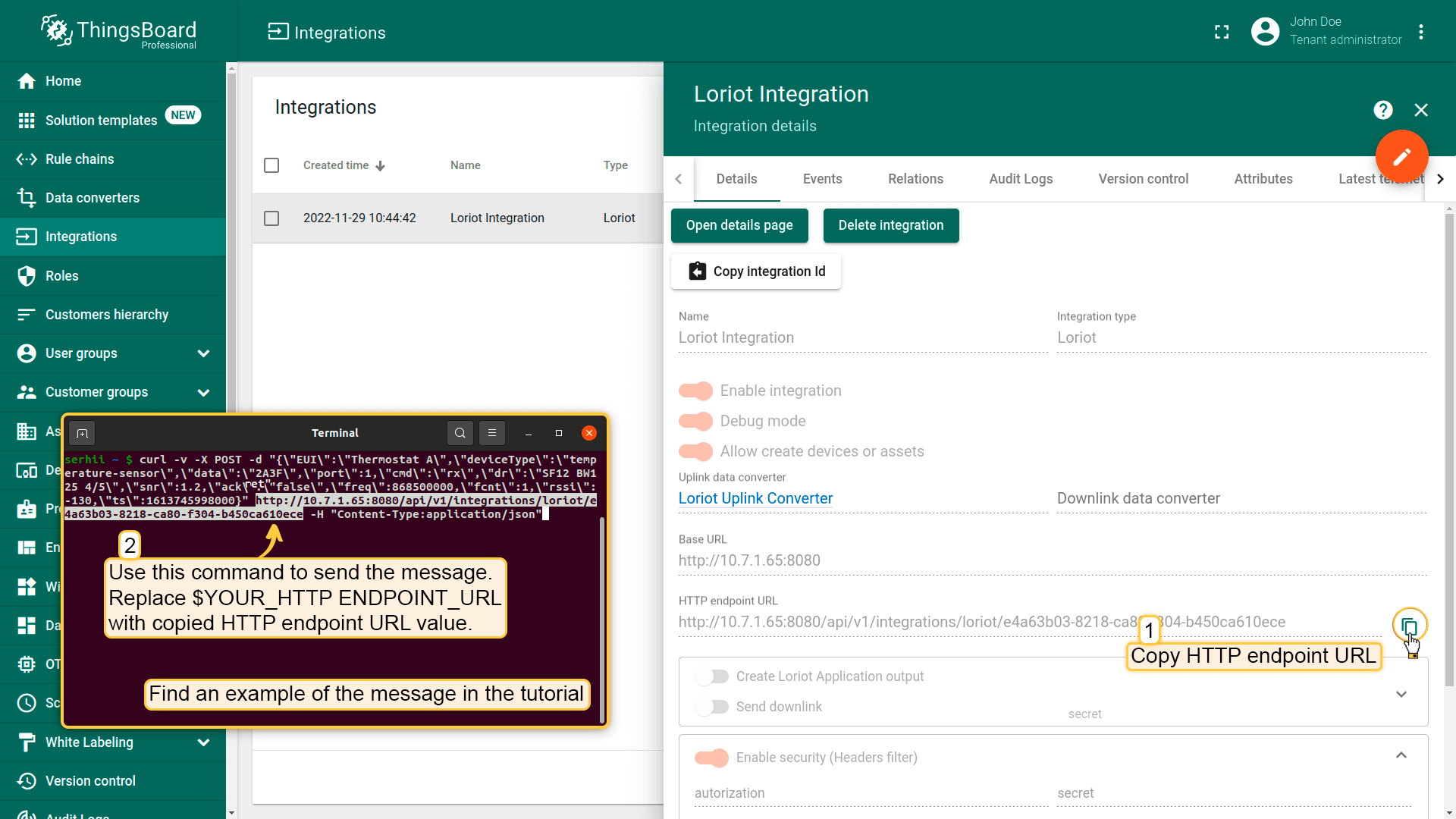The width and height of the screenshot is (1456, 819).
Task: Go to Rule chains
Action: click(113, 159)
